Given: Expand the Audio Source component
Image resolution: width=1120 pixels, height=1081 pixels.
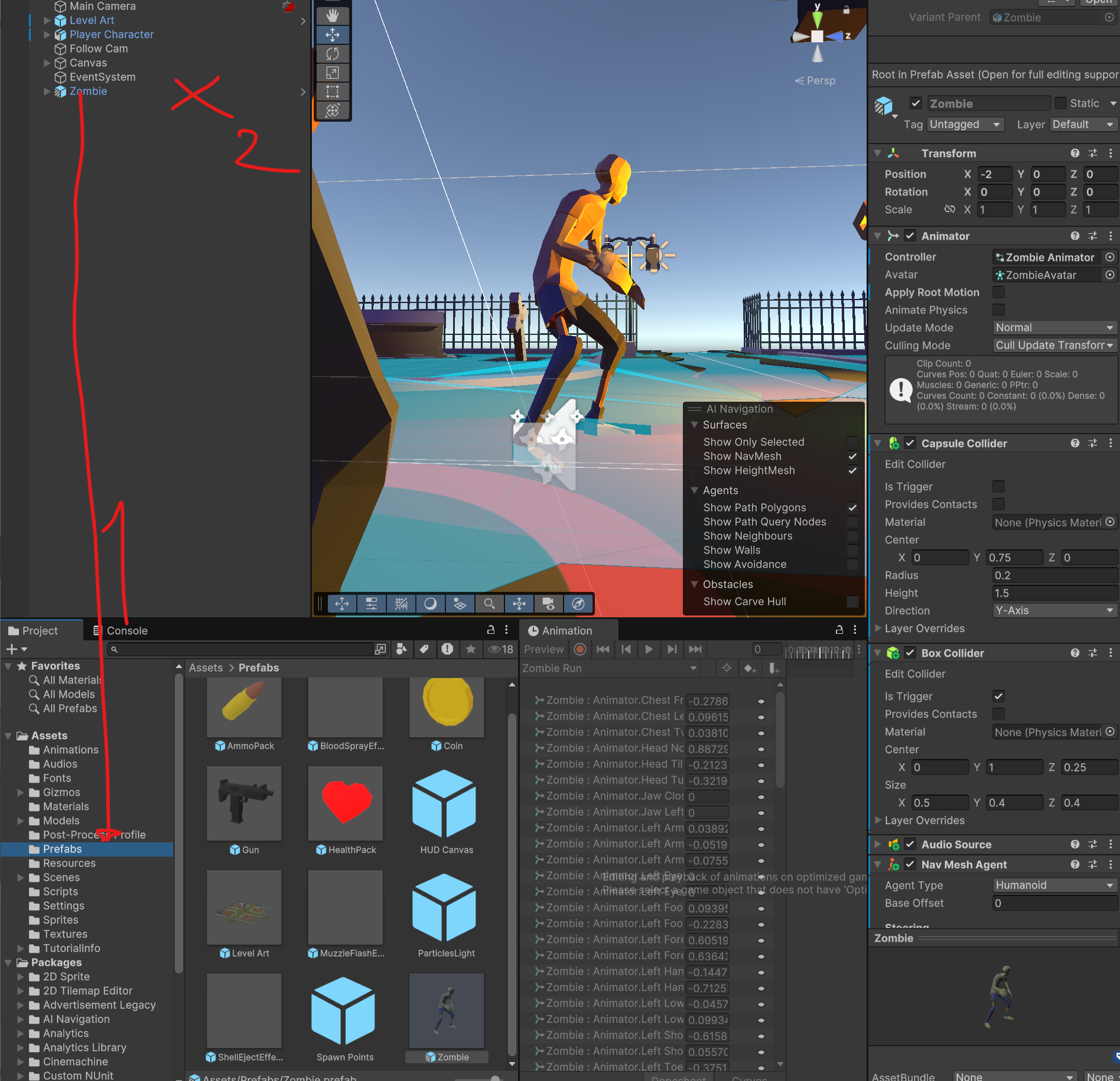Looking at the screenshot, I should 878,844.
